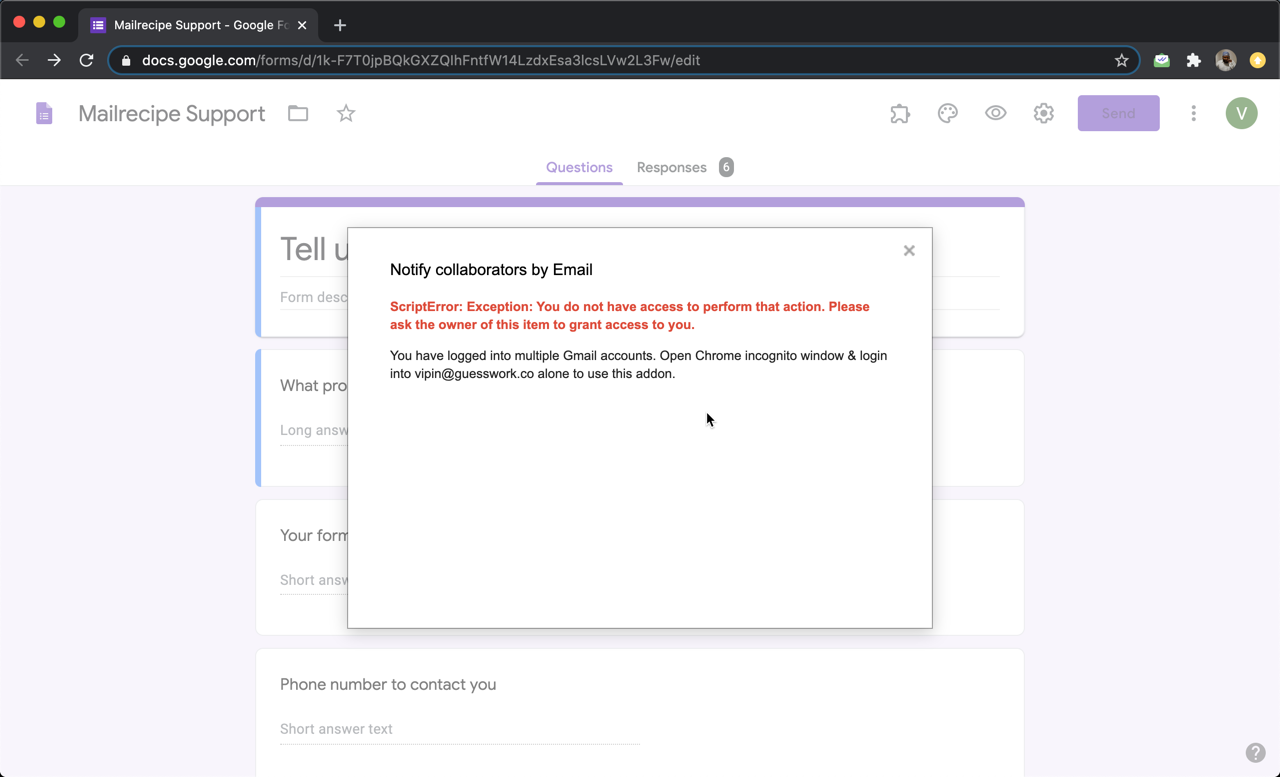This screenshot has height=777, width=1280.
Task: Open the browser extensions puzzle icon
Action: 1193,60
